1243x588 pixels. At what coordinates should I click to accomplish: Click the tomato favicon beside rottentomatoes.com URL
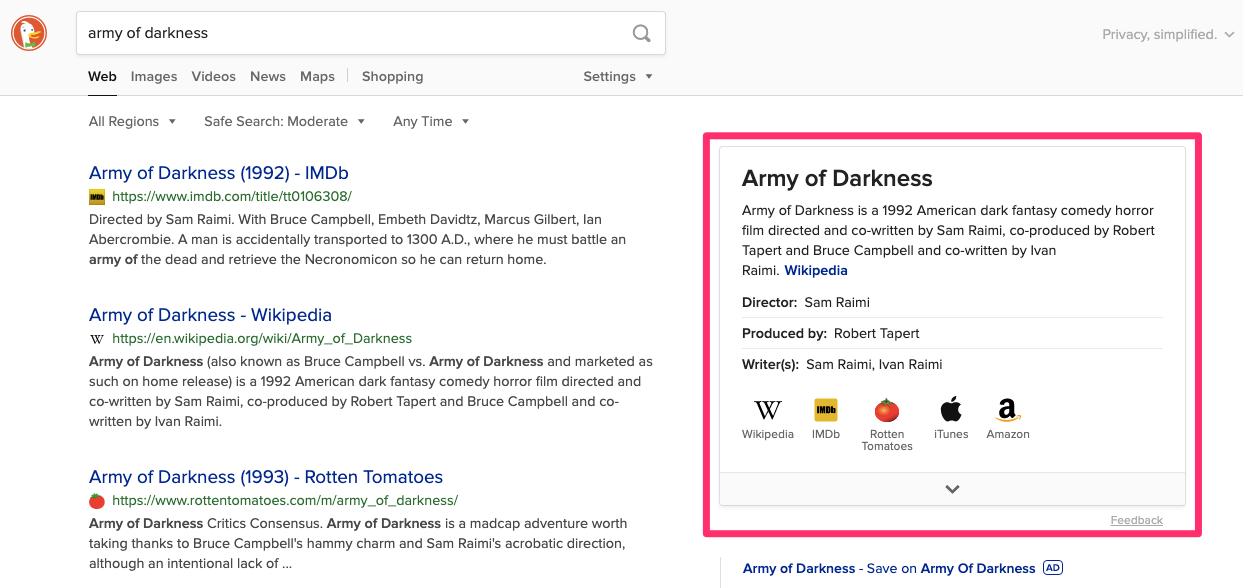pos(97,501)
